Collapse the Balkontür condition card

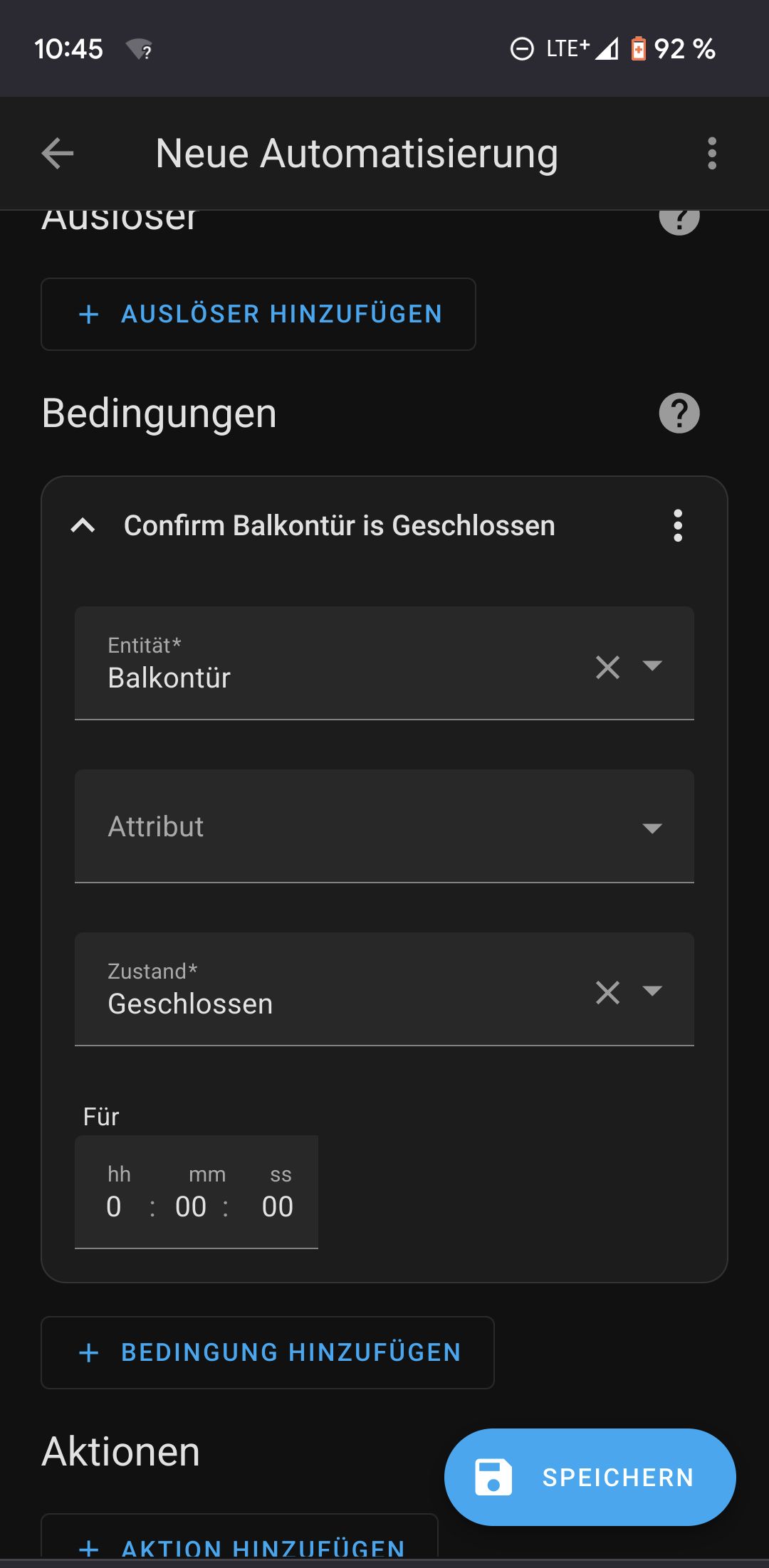tap(83, 525)
